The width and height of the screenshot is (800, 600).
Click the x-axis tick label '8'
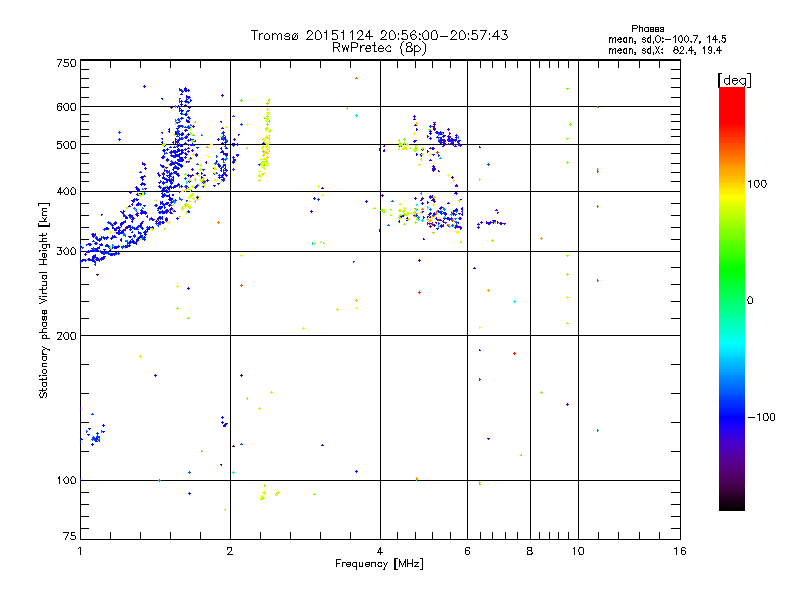pos(530,551)
